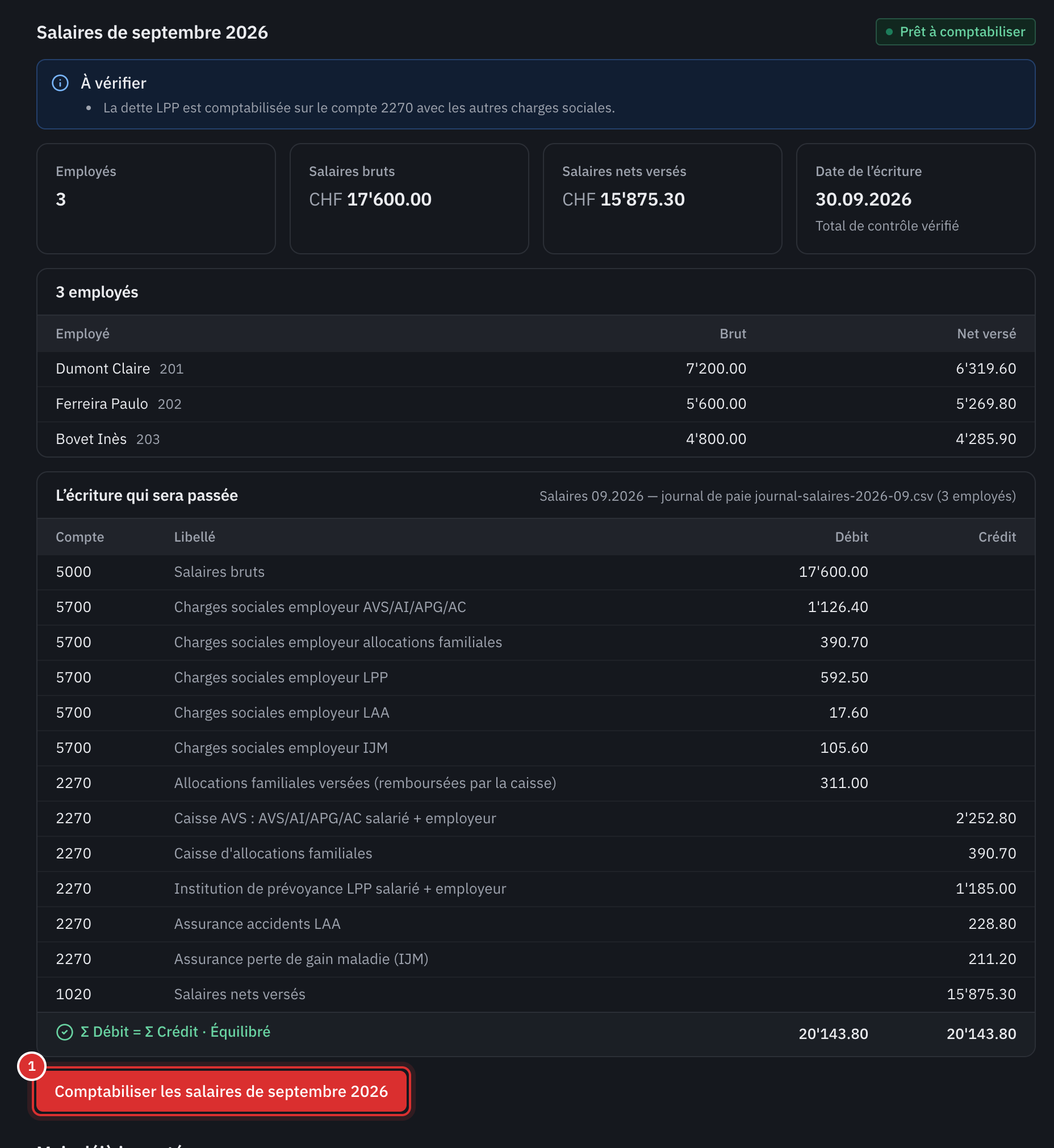Click the info icon beside À vérifier
The image size is (1054, 1148).
point(60,83)
